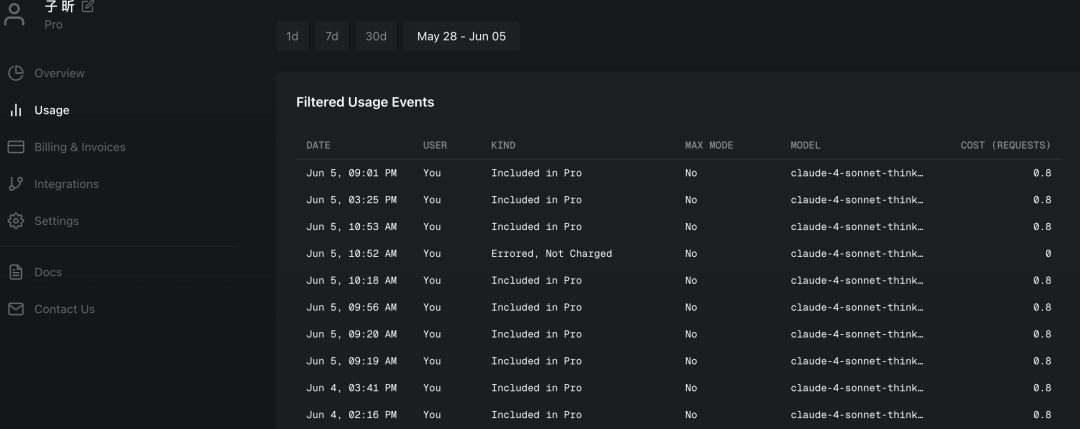This screenshot has height=429, width=1080.
Task: Open the Contact Us link
Action: pos(64,309)
